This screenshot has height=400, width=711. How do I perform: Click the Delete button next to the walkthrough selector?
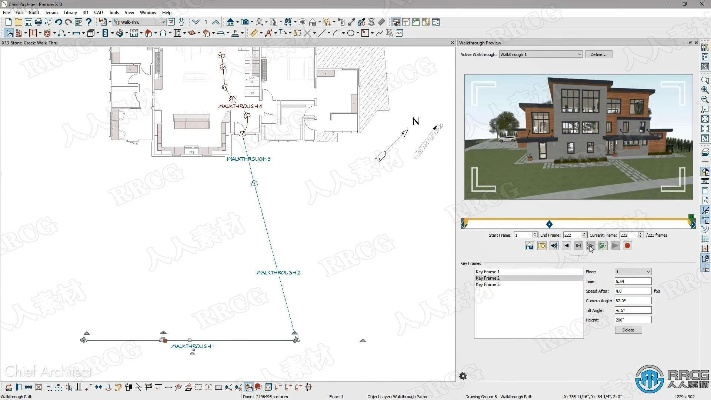pyautogui.click(x=597, y=54)
